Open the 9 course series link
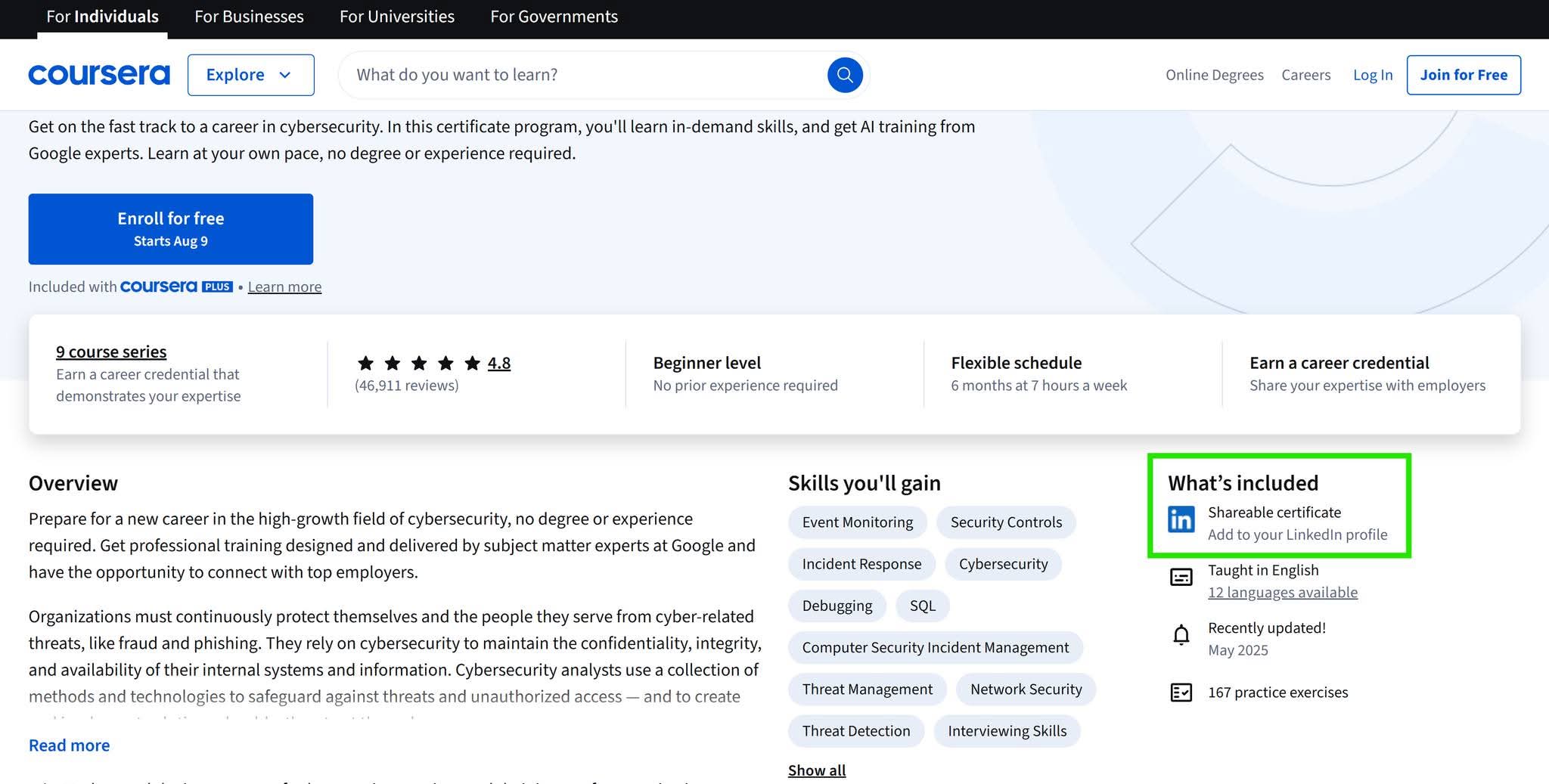This screenshot has width=1549, height=784. point(111,352)
